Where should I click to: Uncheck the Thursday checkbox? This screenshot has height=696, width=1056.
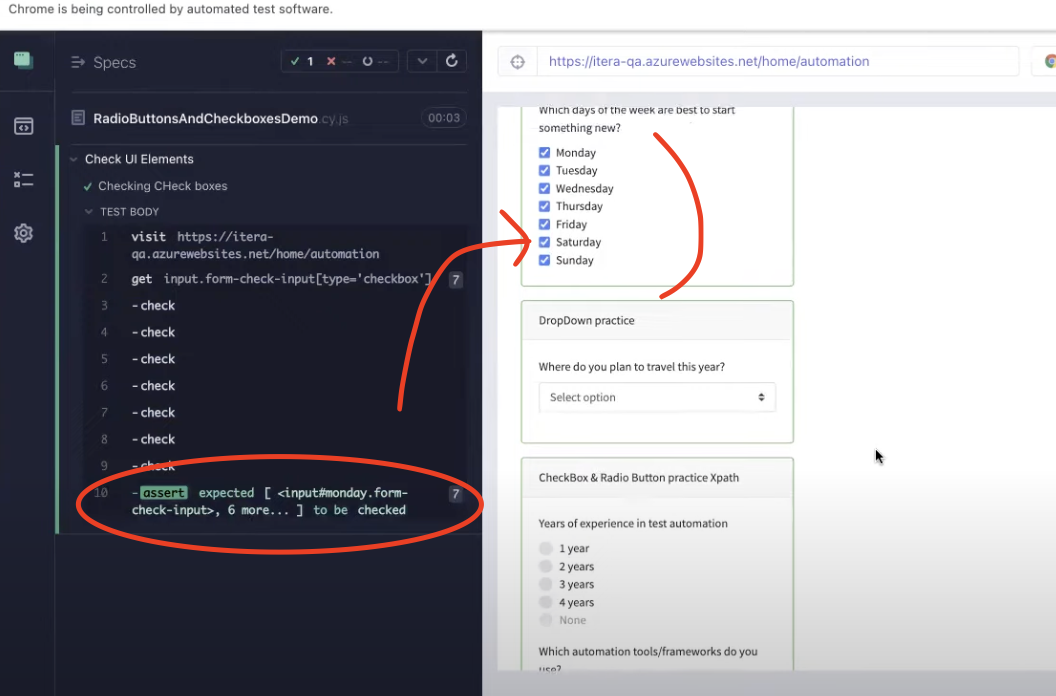pyautogui.click(x=544, y=206)
